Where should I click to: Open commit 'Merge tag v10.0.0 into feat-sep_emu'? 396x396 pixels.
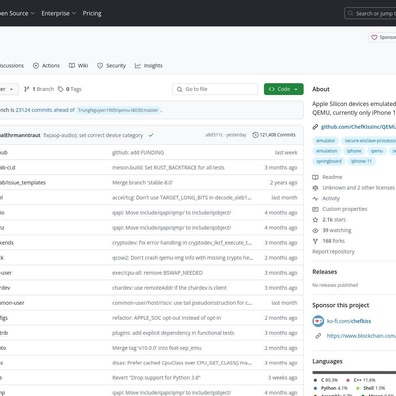[157, 348]
